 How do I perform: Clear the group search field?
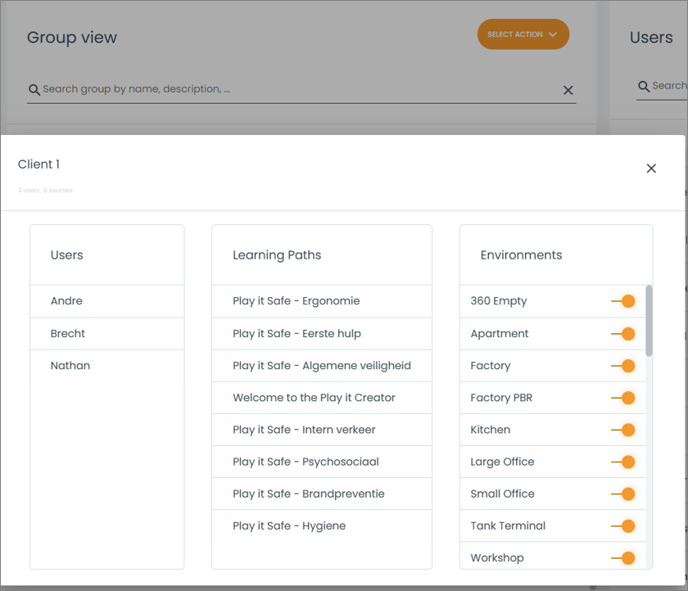pyautogui.click(x=568, y=90)
